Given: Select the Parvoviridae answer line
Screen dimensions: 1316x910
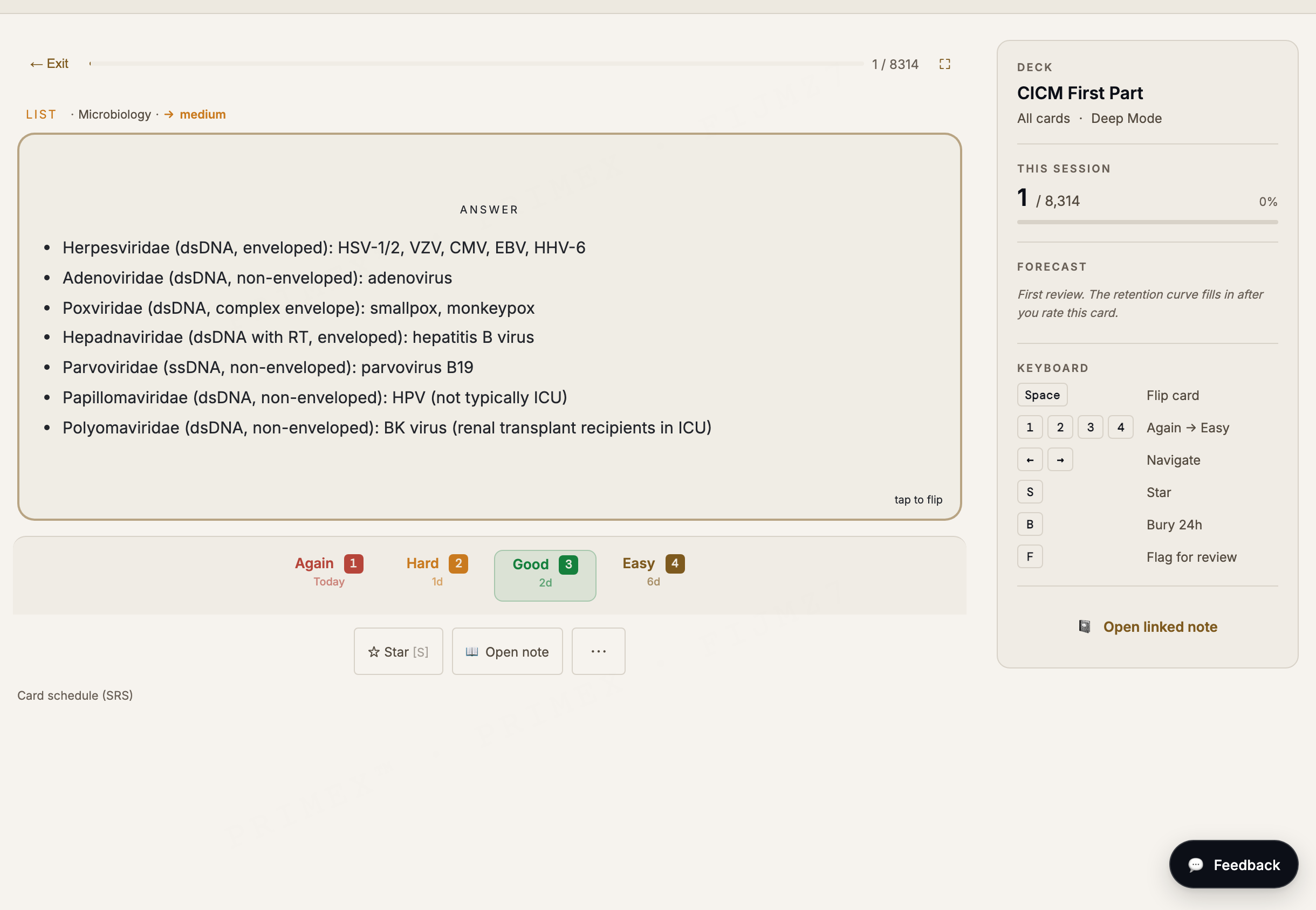Looking at the screenshot, I should 268,367.
